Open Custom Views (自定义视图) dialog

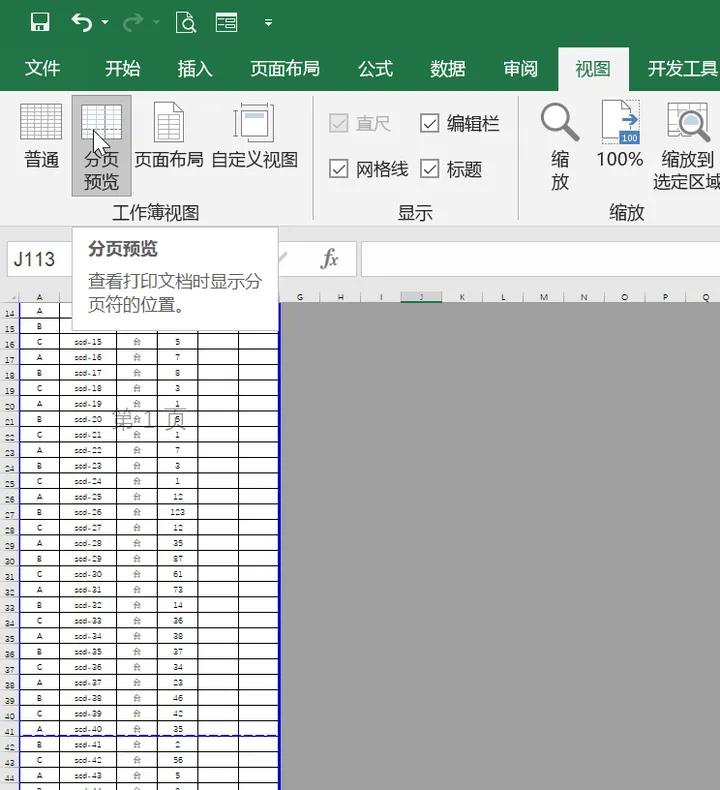(254, 136)
